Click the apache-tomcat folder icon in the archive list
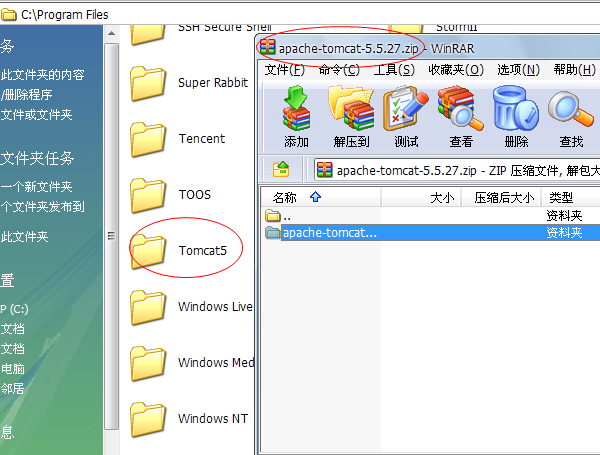This screenshot has width=600, height=455. 273,232
